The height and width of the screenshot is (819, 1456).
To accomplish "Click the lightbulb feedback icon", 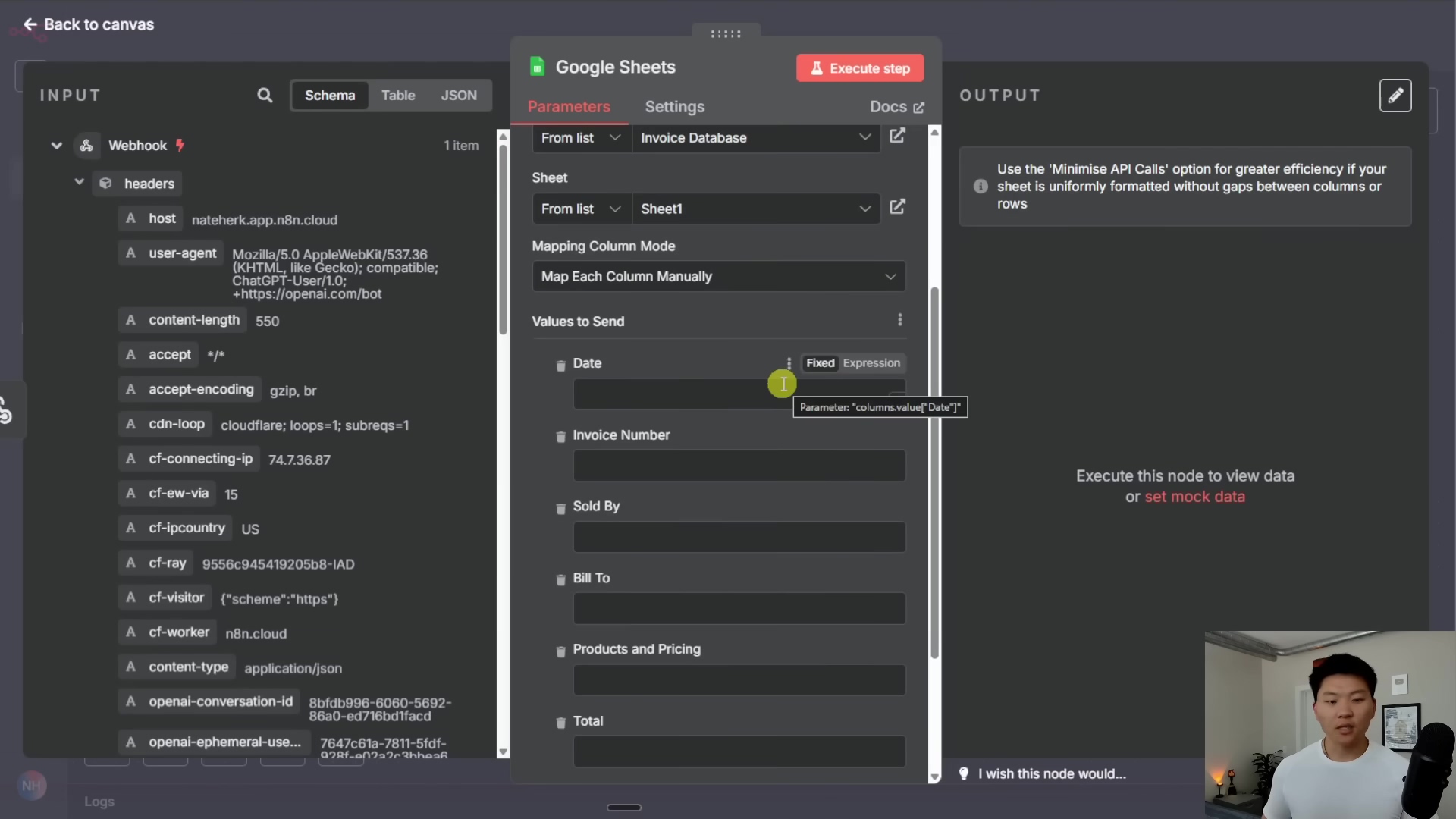I will click(x=964, y=773).
